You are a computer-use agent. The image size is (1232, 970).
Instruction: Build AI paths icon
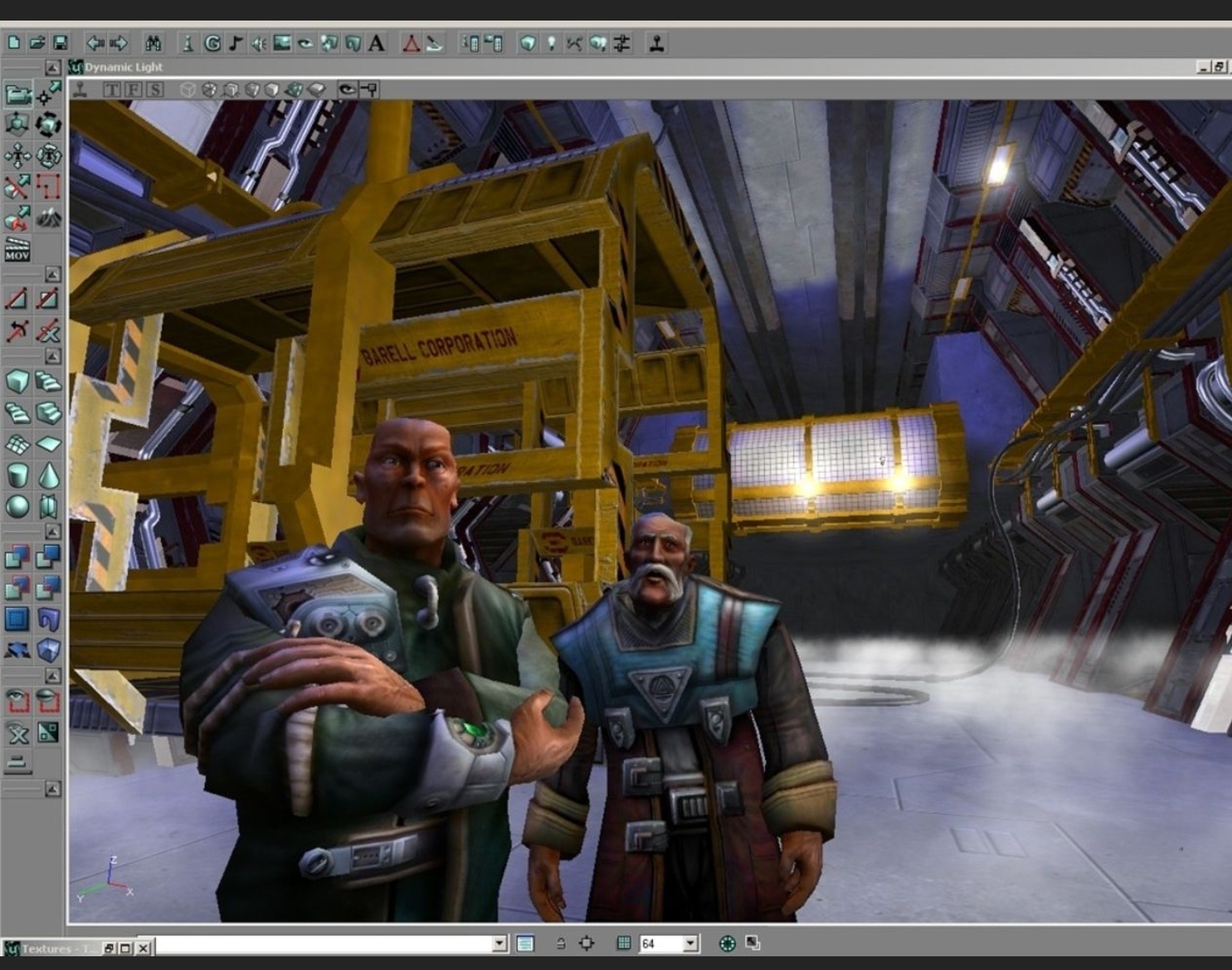click(574, 43)
